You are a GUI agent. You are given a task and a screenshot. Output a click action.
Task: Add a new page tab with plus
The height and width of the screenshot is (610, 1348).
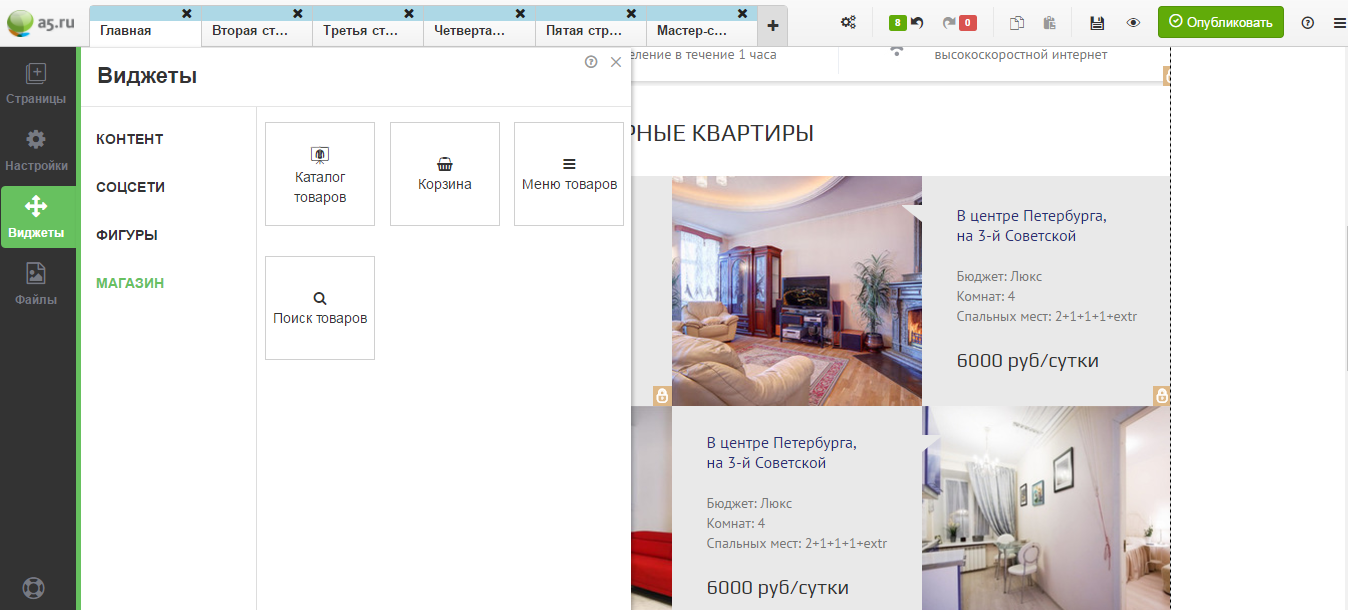tap(773, 27)
